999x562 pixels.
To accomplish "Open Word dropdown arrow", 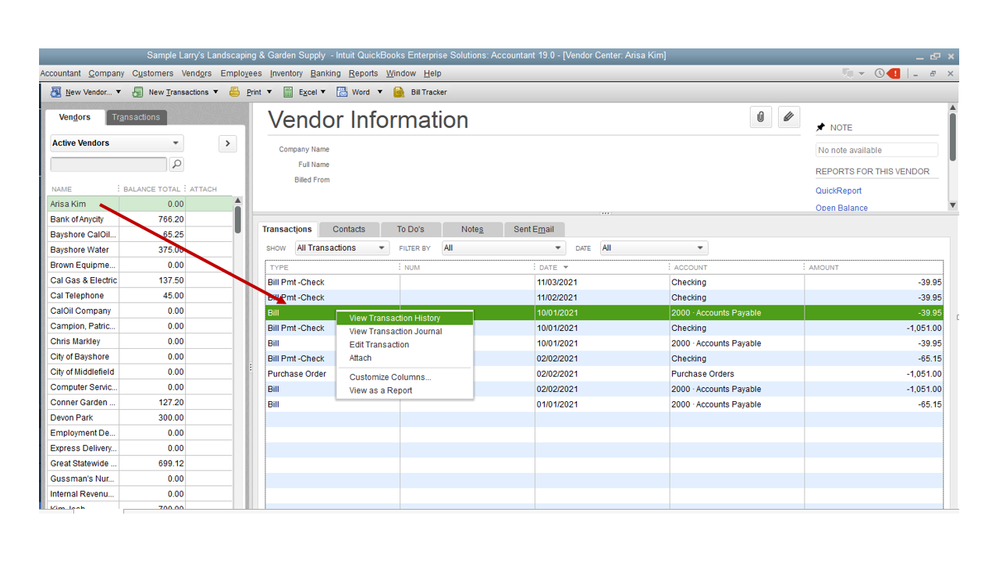I will (380, 92).
